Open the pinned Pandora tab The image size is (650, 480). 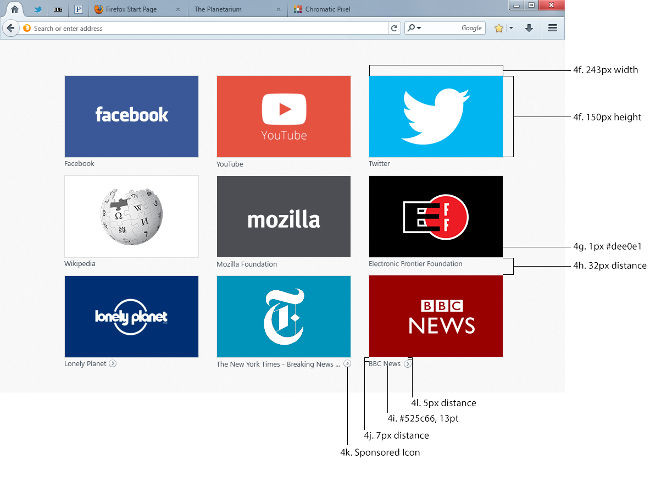(78, 9)
